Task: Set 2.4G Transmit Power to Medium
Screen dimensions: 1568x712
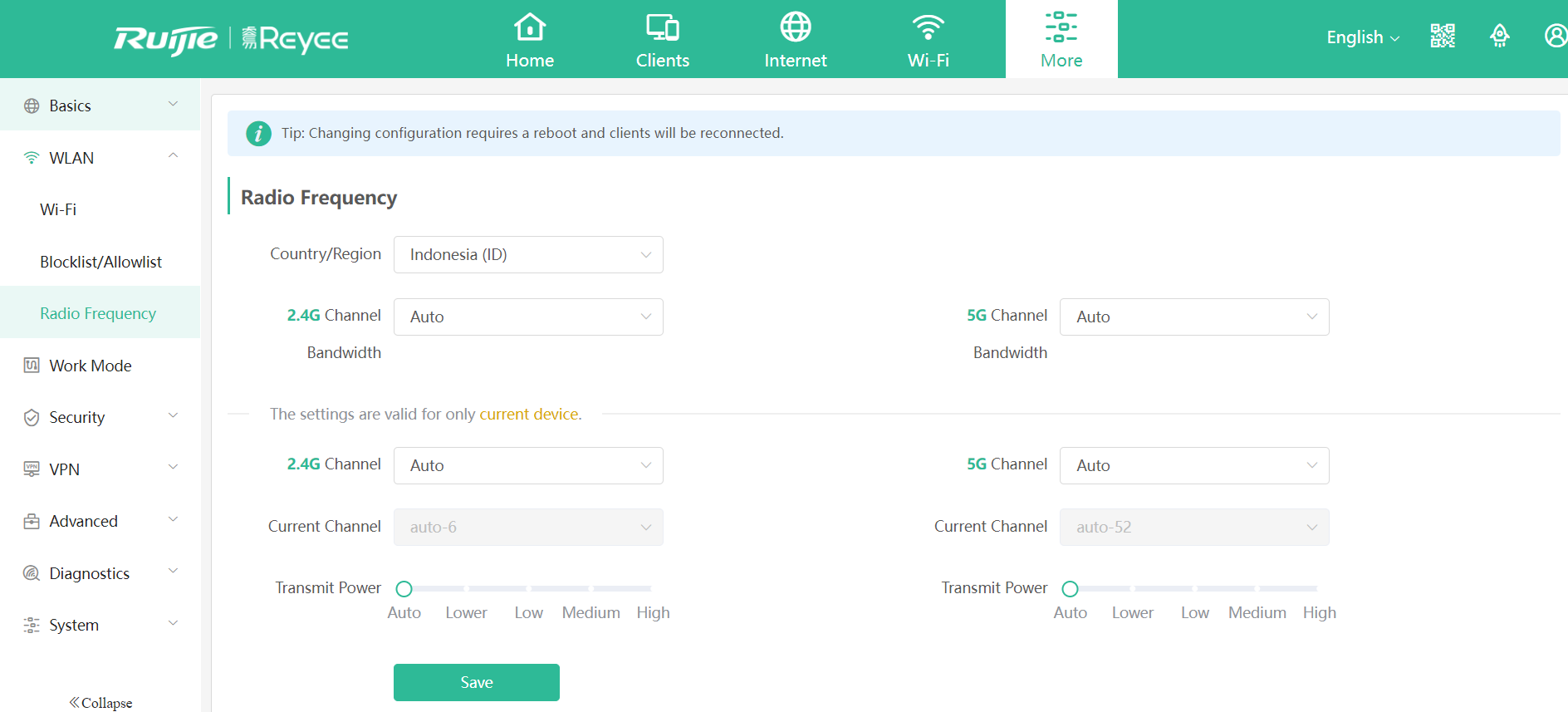Action: coord(590,589)
